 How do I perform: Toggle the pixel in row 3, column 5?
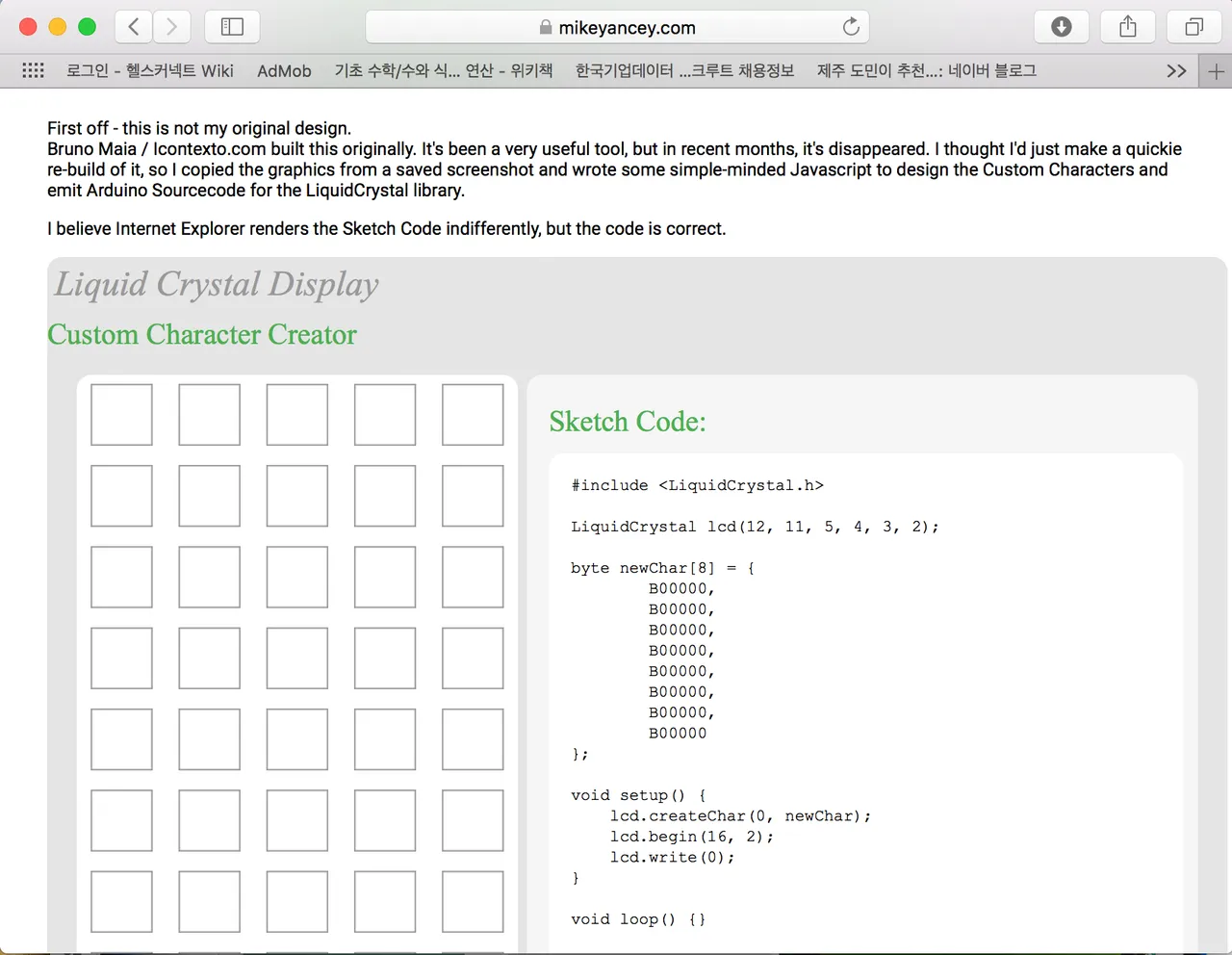473,577
